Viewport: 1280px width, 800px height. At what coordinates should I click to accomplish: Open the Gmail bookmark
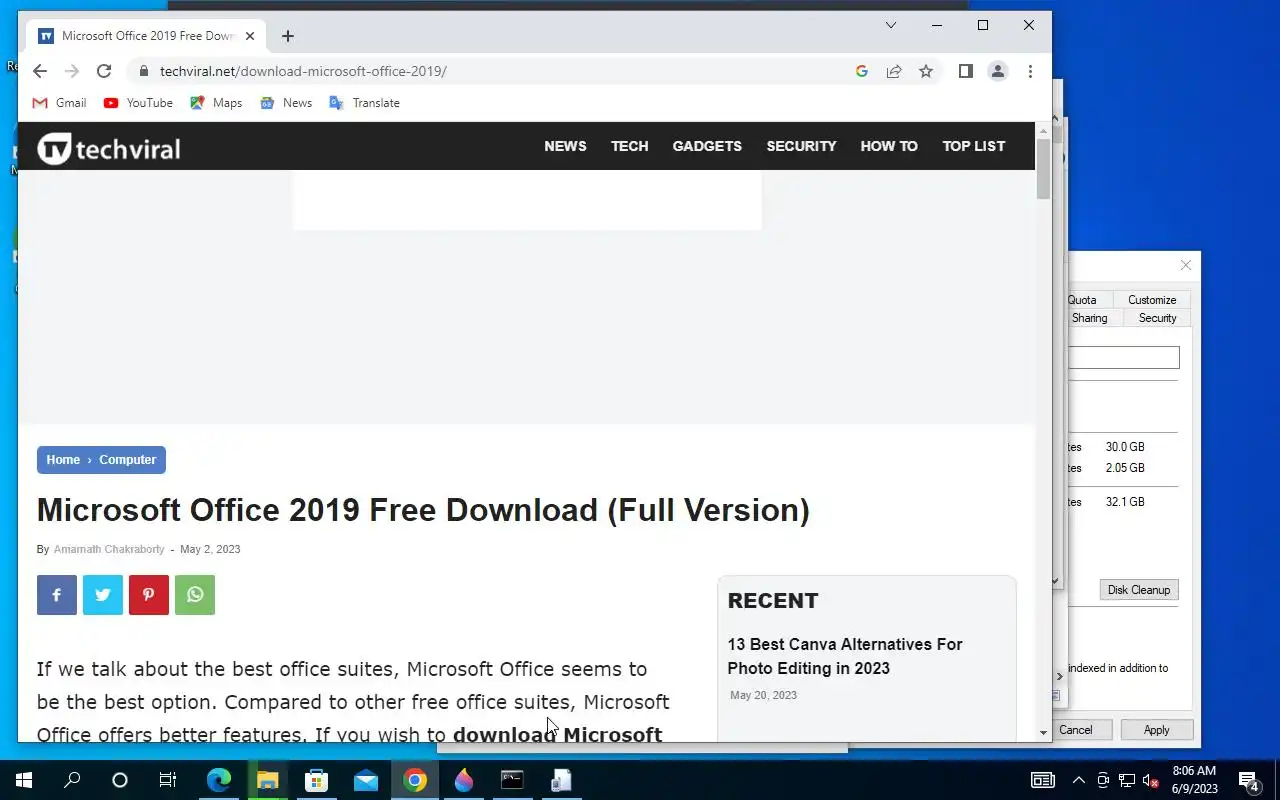point(59,103)
